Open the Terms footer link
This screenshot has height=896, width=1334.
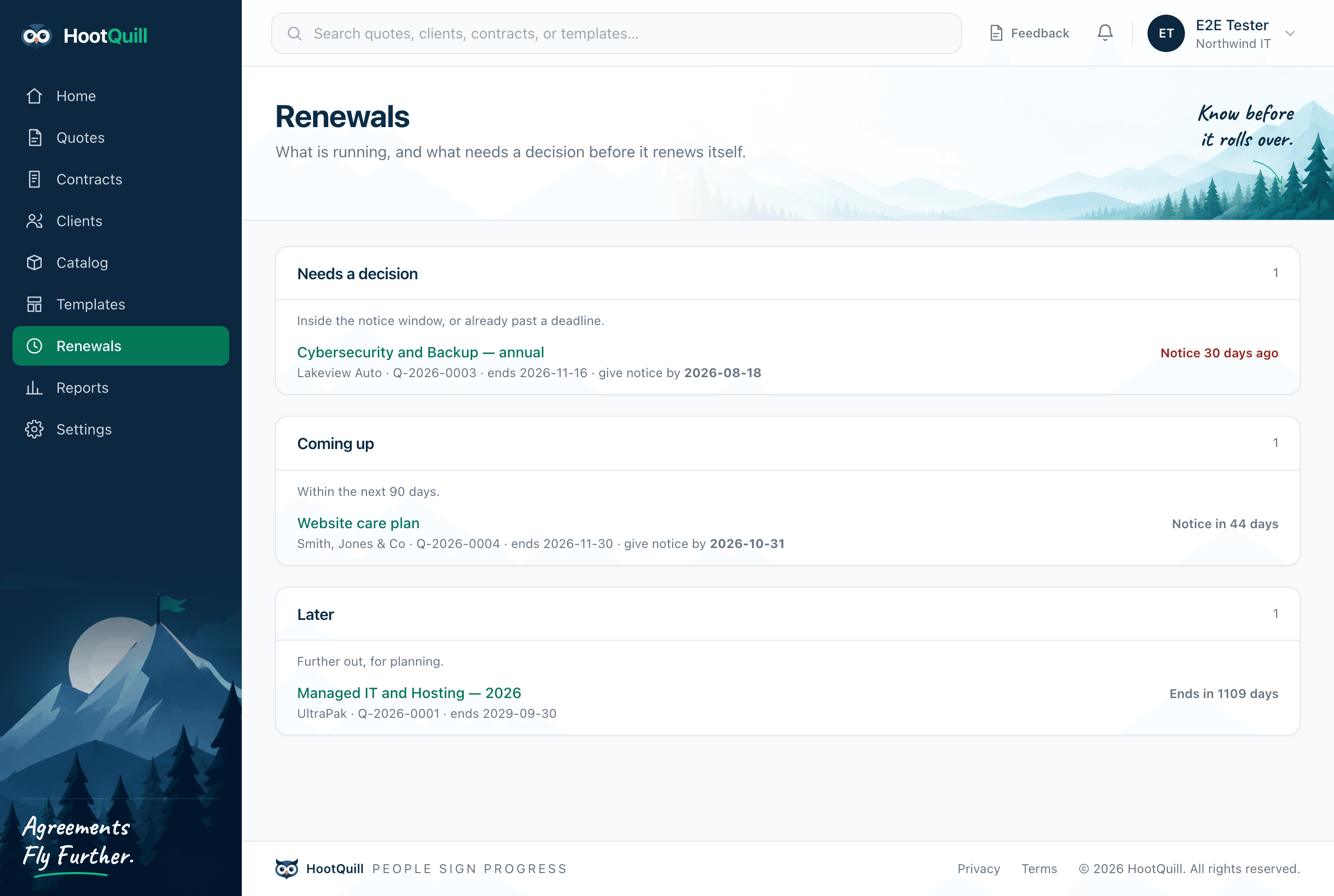pyautogui.click(x=1039, y=868)
